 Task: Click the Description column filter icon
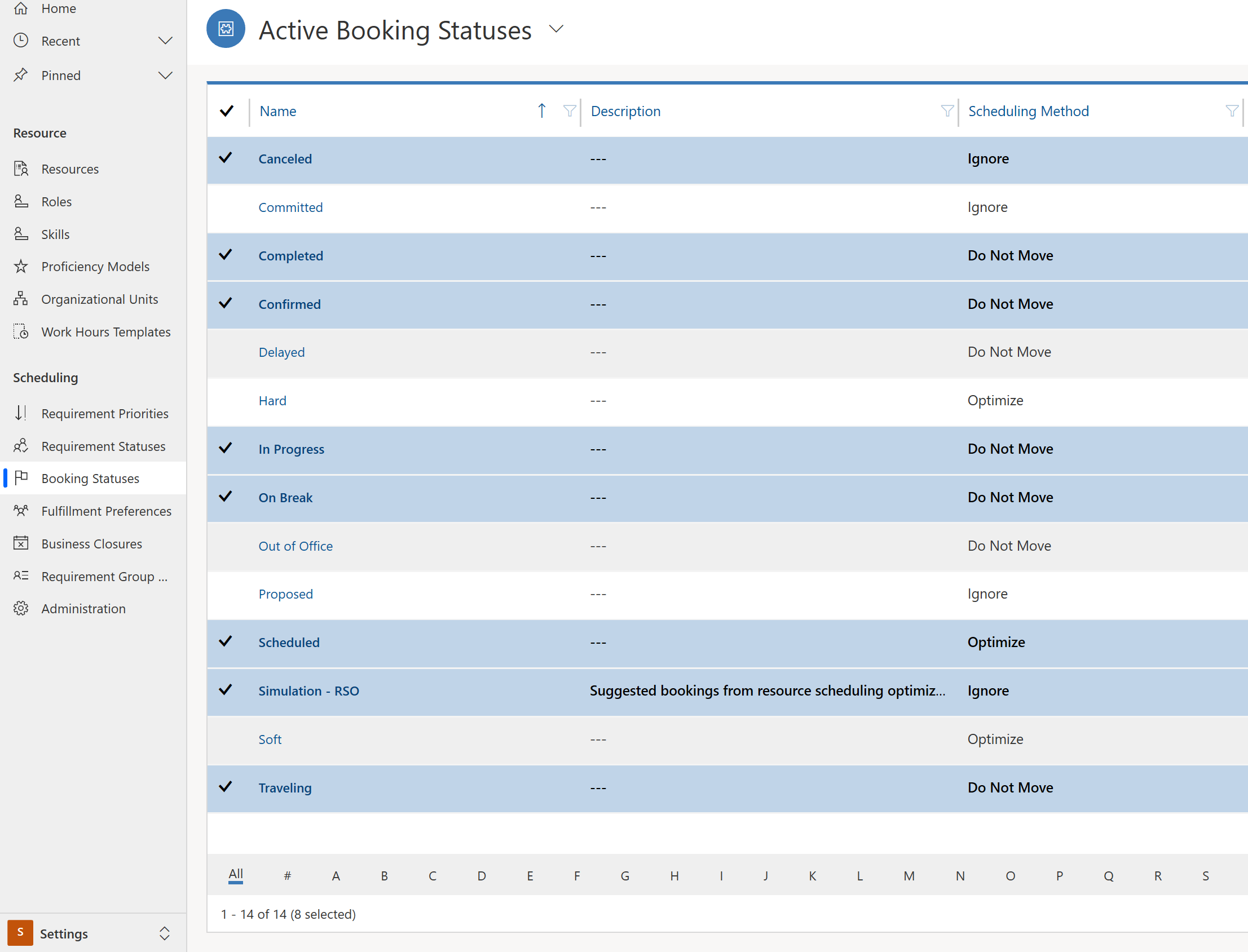(x=947, y=111)
